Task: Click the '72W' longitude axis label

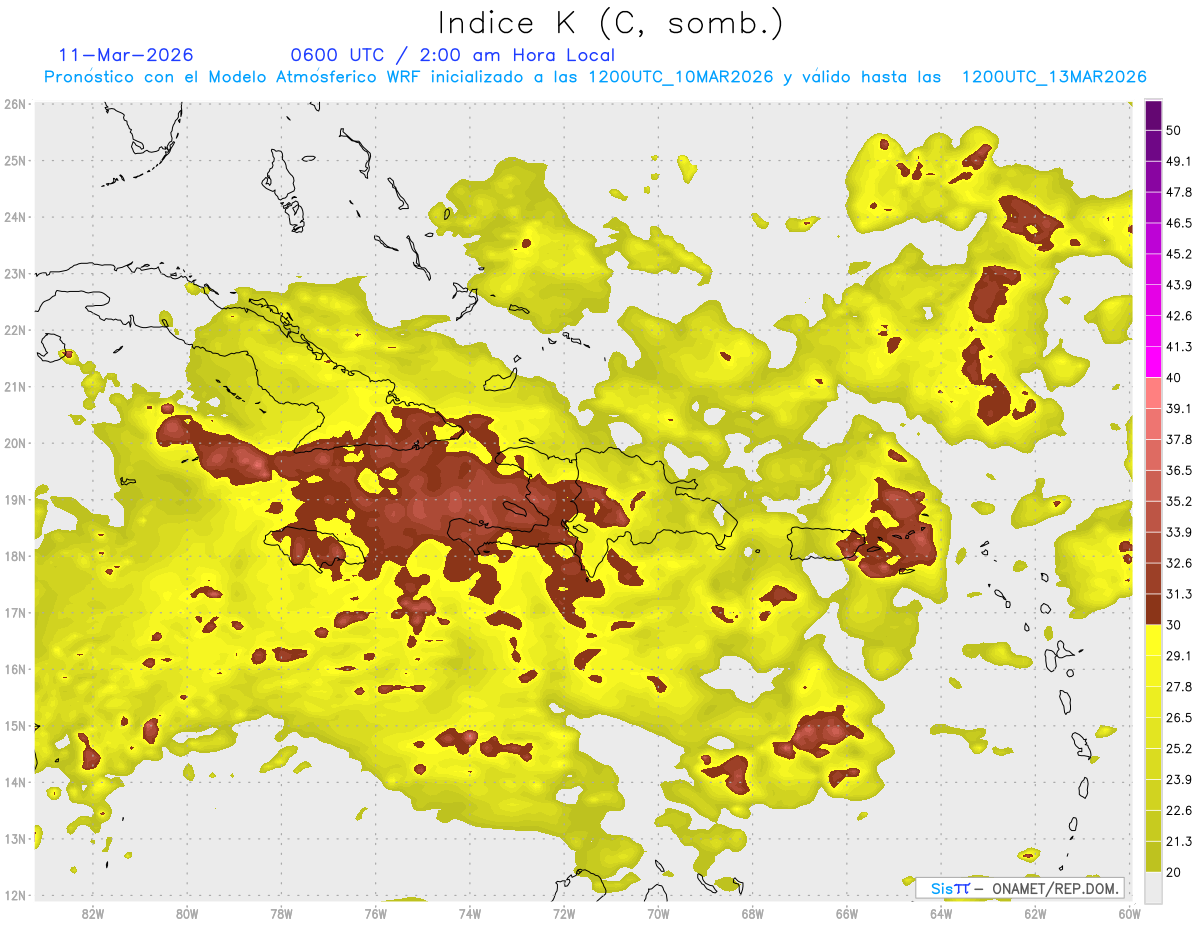Action: coord(564,914)
